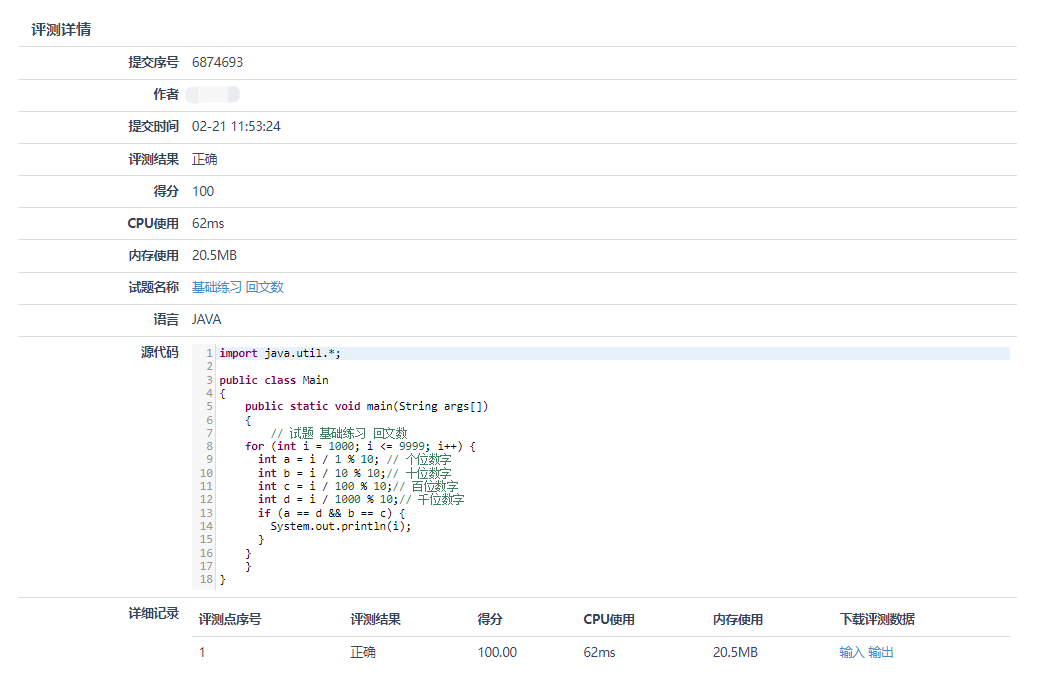The image size is (1054, 691).
Task: Click line number 18 in the code gutter
Action: click(206, 579)
